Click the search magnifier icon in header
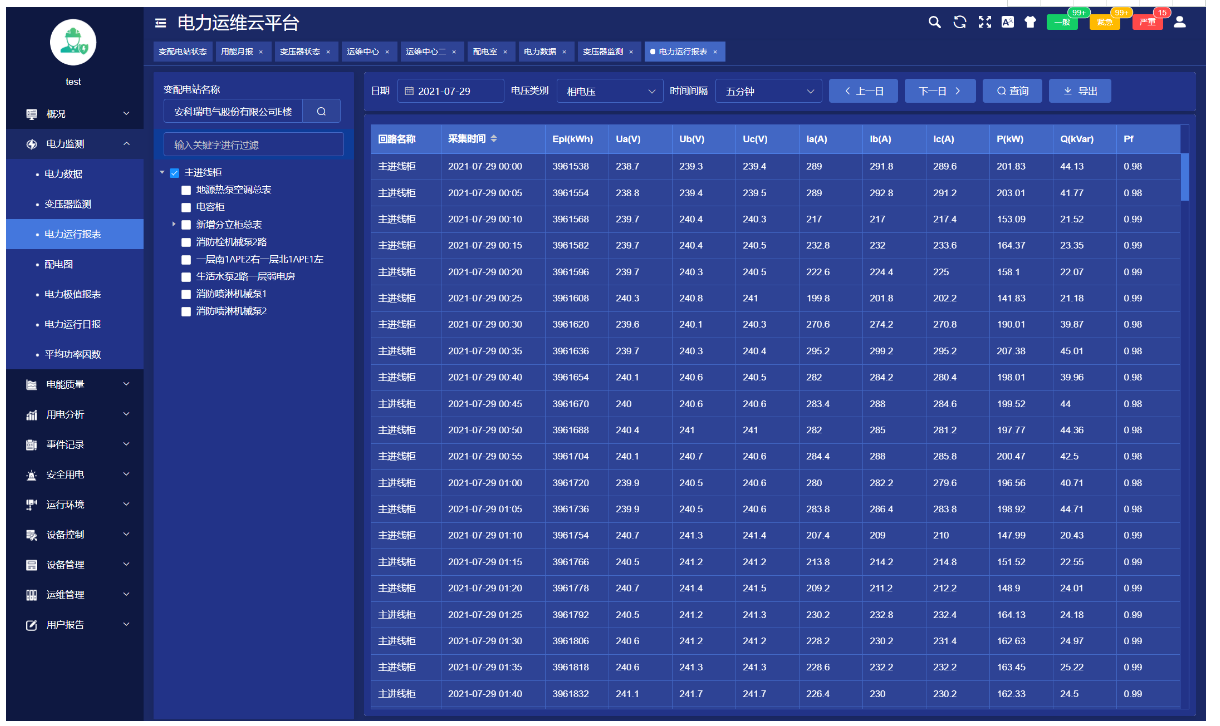1220x726 pixels. pos(935,22)
